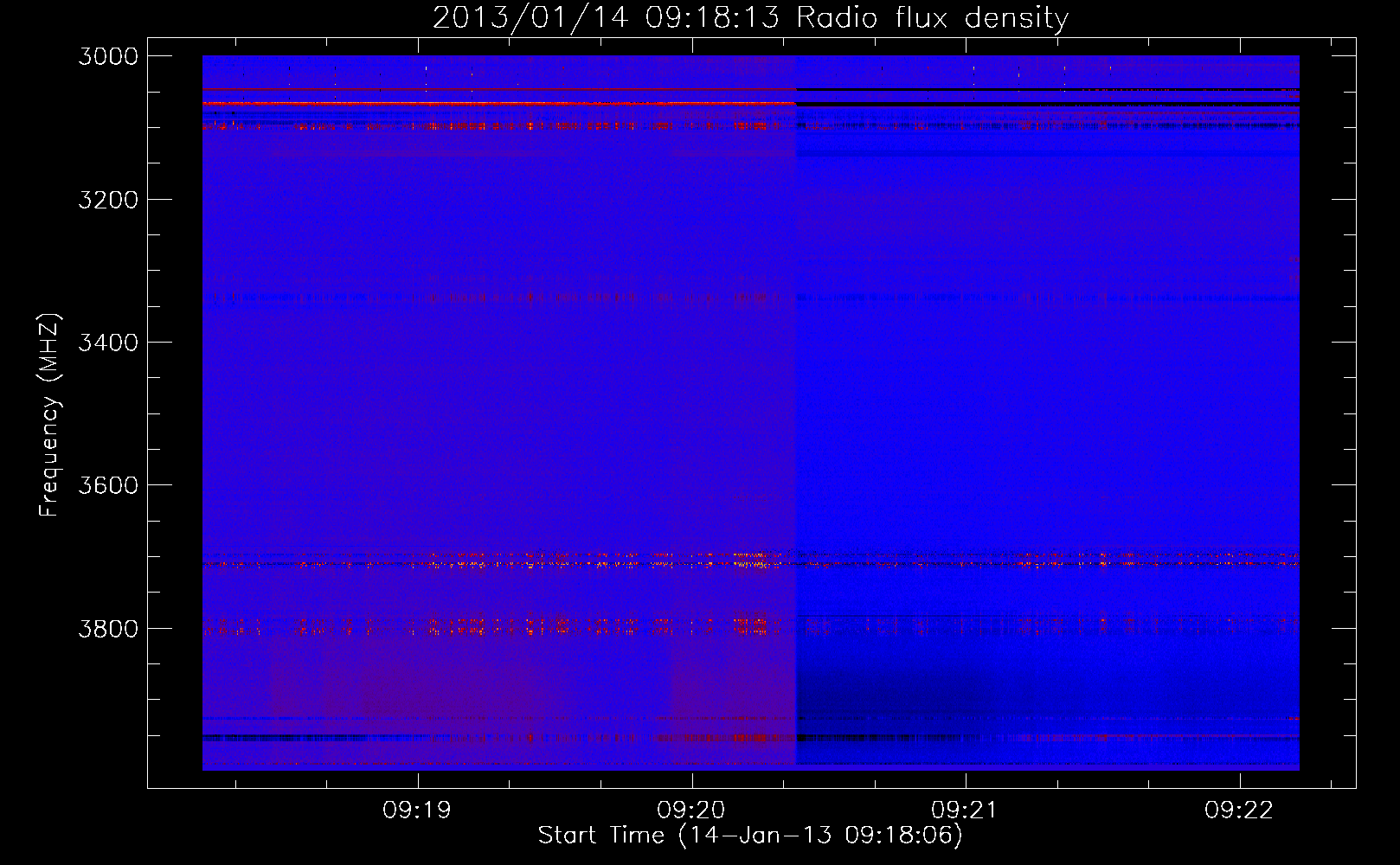Click the 'Frequency (MHZ)' axis title

tap(50, 415)
